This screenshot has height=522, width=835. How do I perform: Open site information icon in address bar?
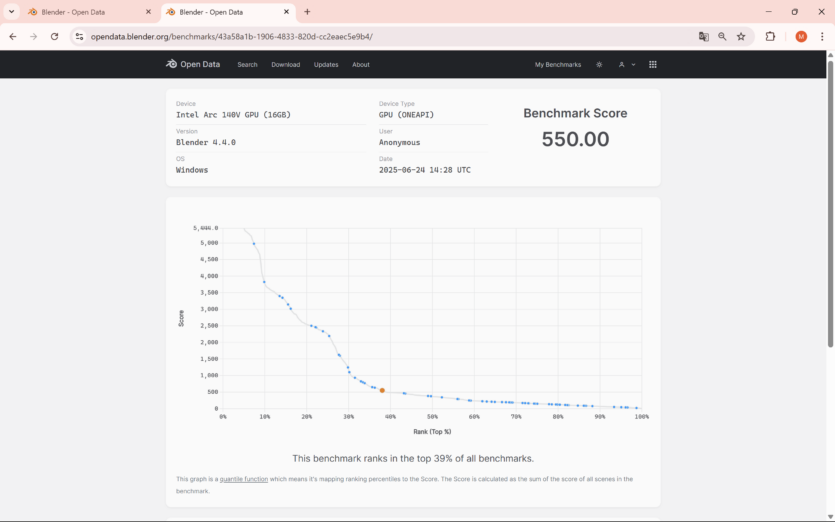click(79, 37)
